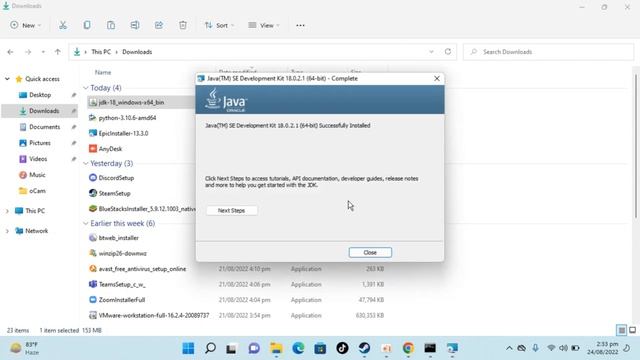Go back with the back arrow

tap(10, 52)
